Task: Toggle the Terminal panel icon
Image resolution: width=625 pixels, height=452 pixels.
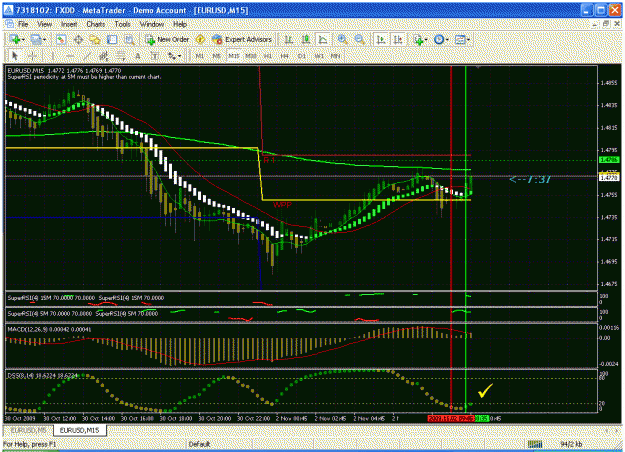Action: (112, 39)
